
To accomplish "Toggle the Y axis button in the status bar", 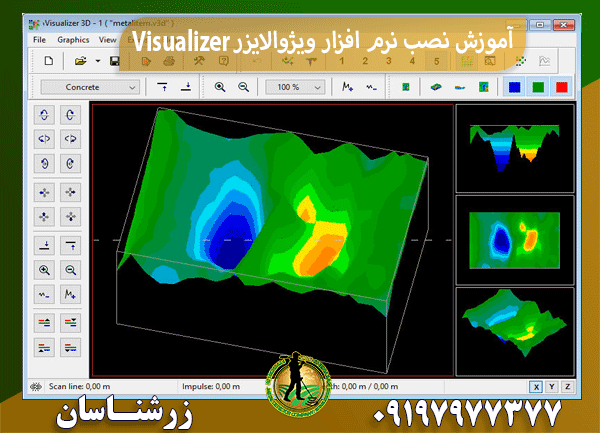I will coord(552,387).
